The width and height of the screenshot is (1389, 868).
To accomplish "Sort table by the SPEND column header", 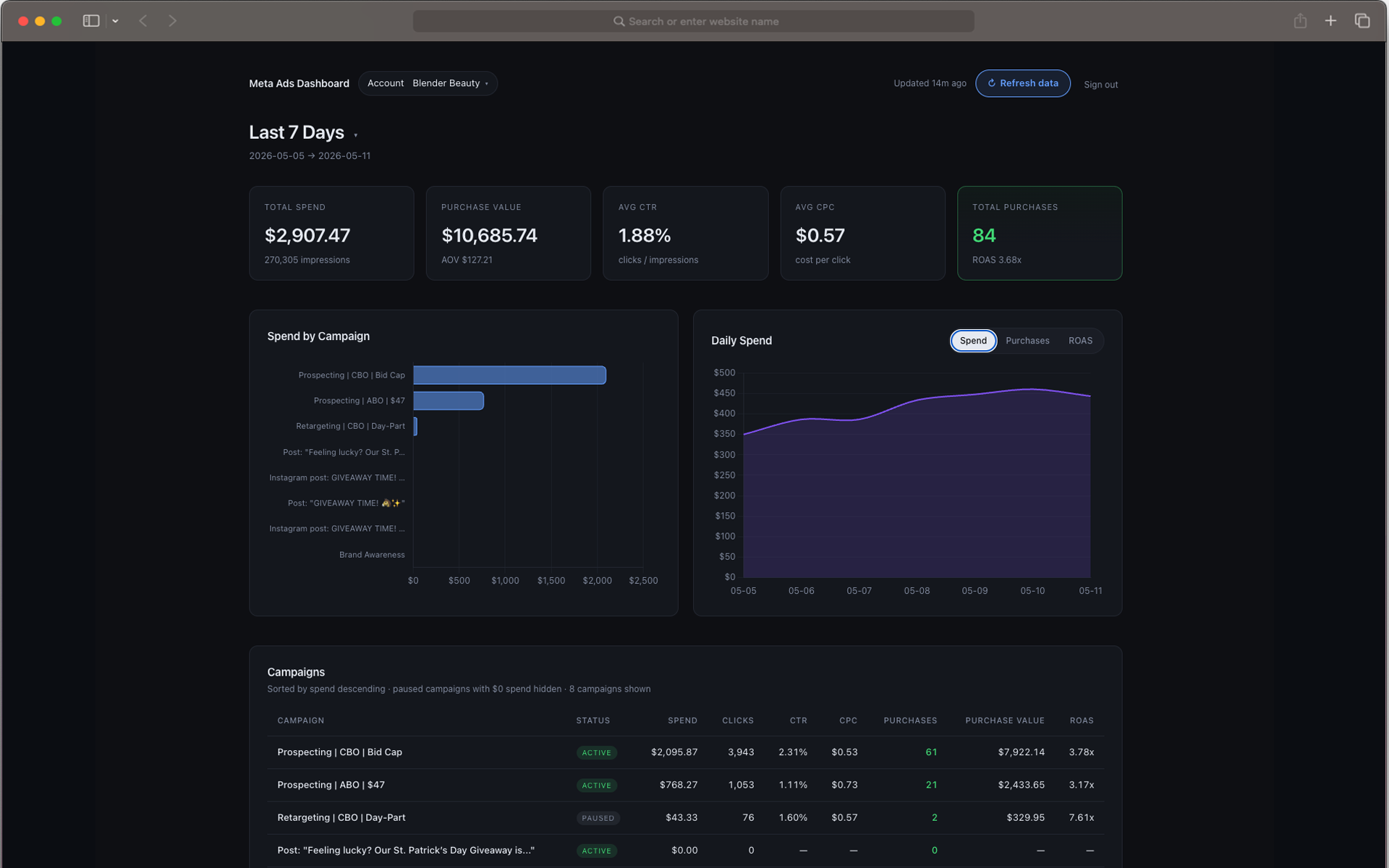I will (x=682, y=720).
